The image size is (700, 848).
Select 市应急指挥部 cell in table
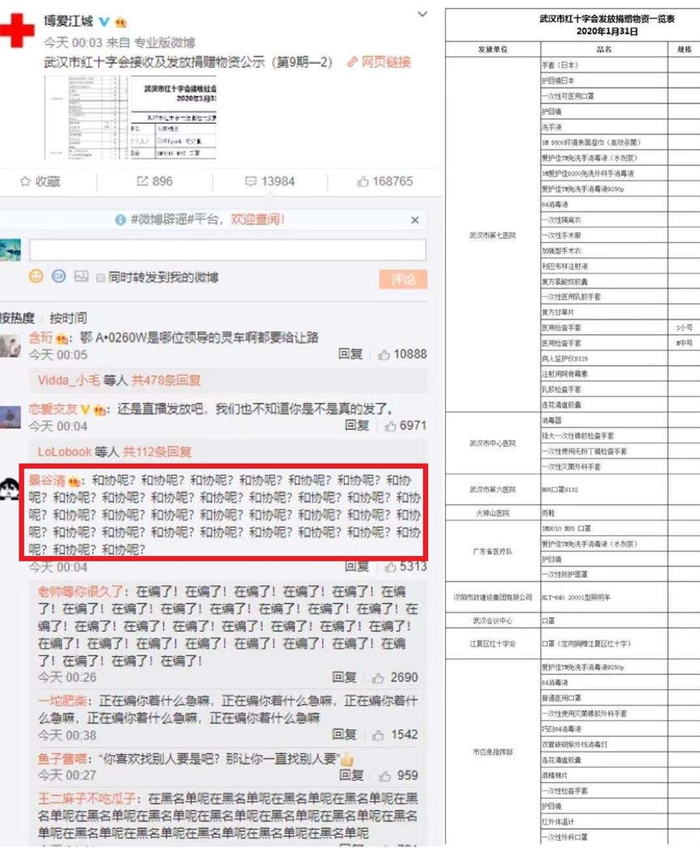pyautogui.click(x=493, y=752)
